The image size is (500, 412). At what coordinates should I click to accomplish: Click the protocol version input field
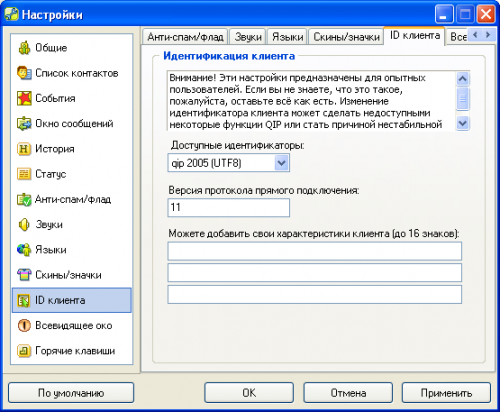(x=229, y=208)
